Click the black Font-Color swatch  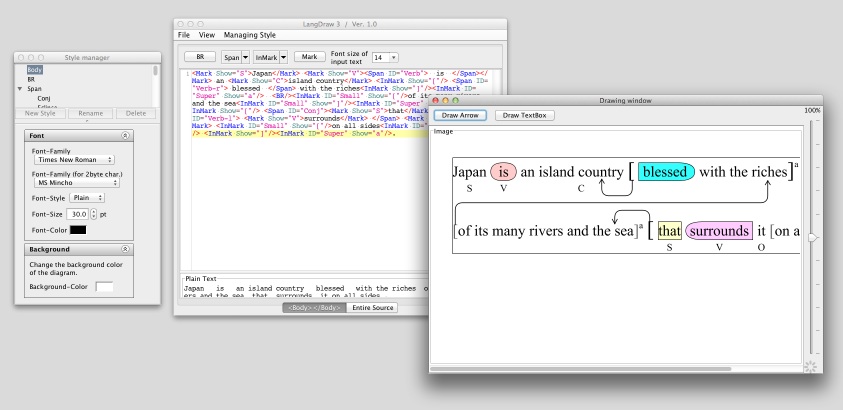(77, 229)
